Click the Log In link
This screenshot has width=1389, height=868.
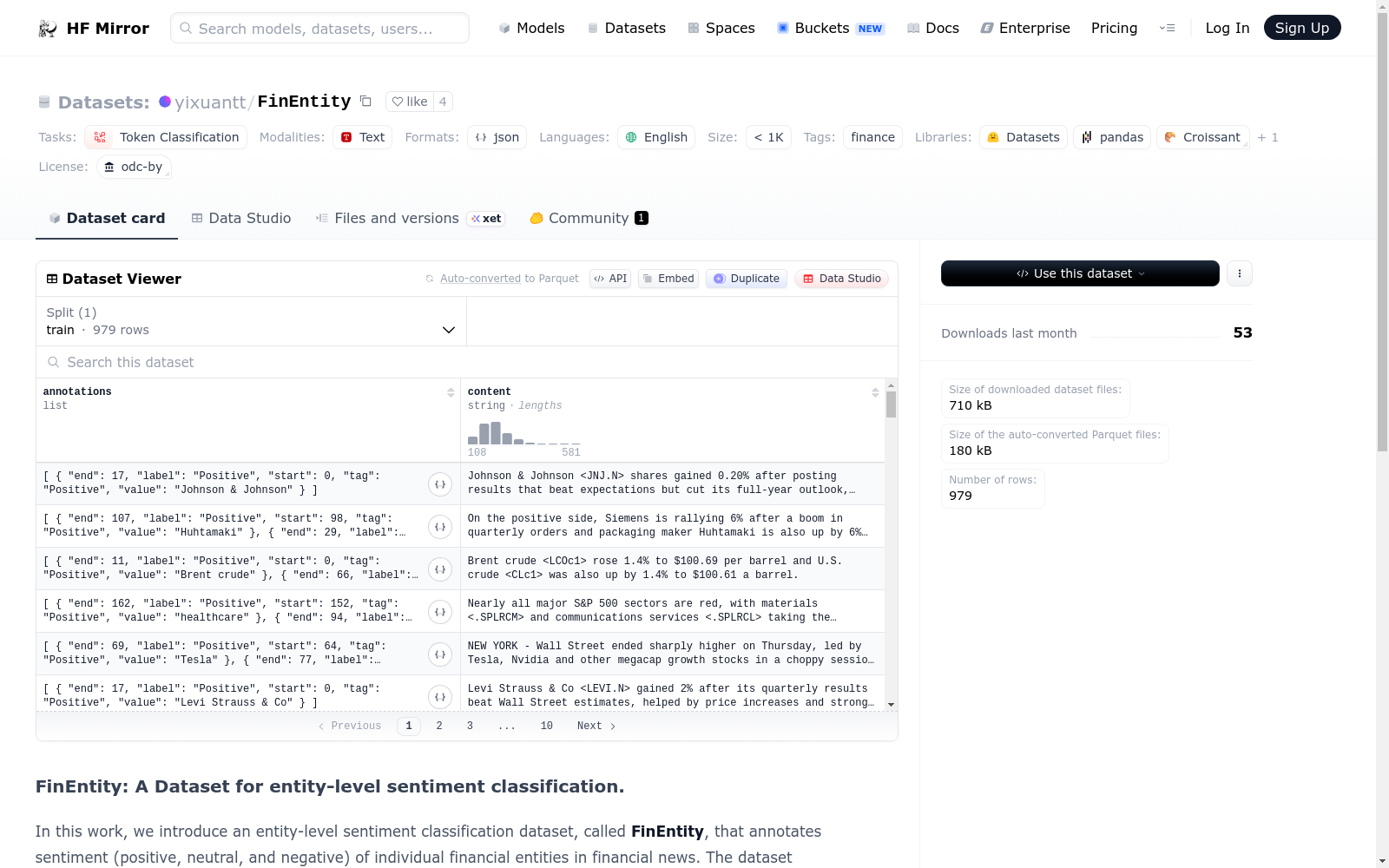click(x=1228, y=28)
